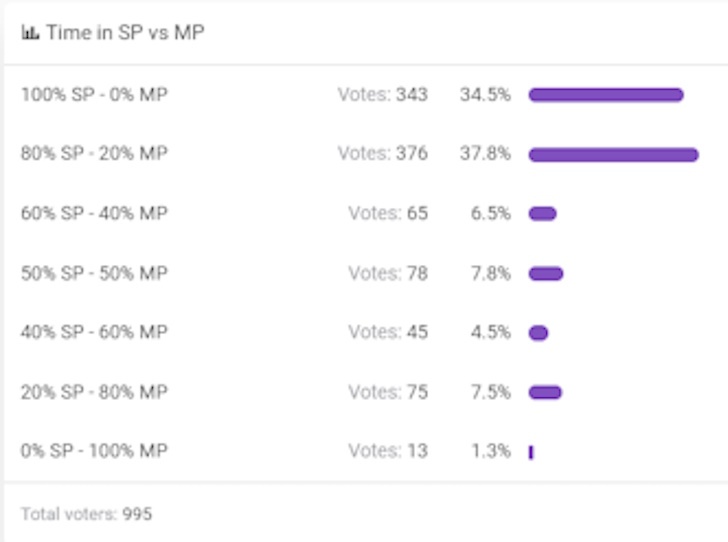Select the '20% SP - 80% MP' option
This screenshot has height=542, width=728.
pyautogui.click(x=94, y=392)
